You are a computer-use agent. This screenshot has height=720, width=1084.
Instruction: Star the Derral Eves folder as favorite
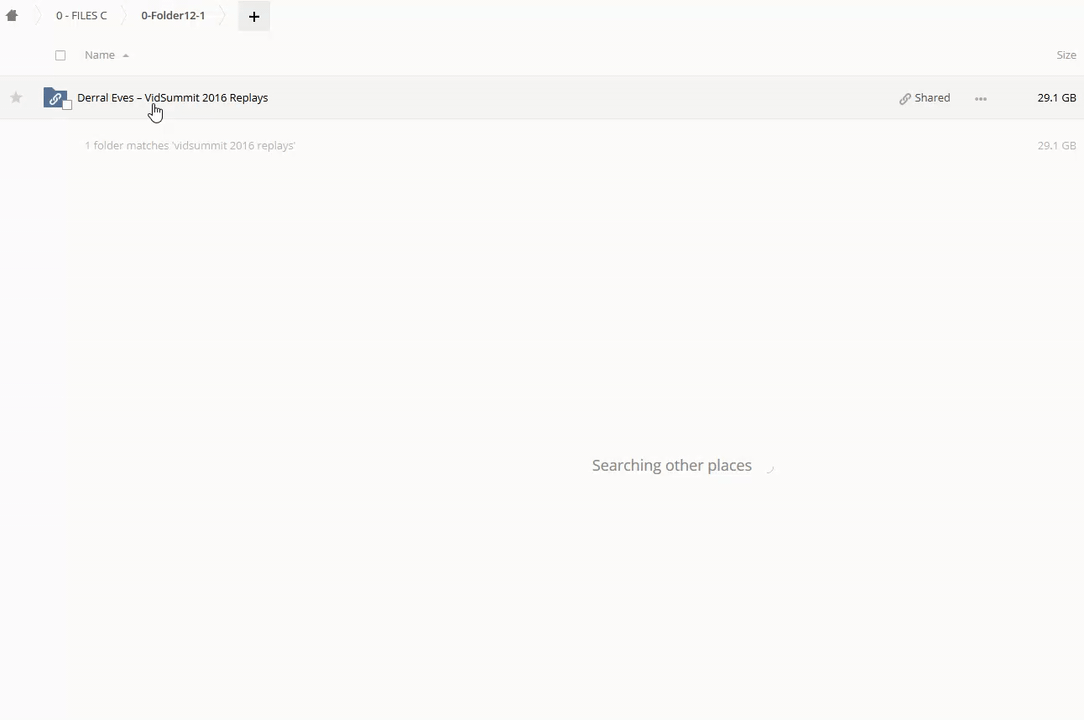(16, 98)
